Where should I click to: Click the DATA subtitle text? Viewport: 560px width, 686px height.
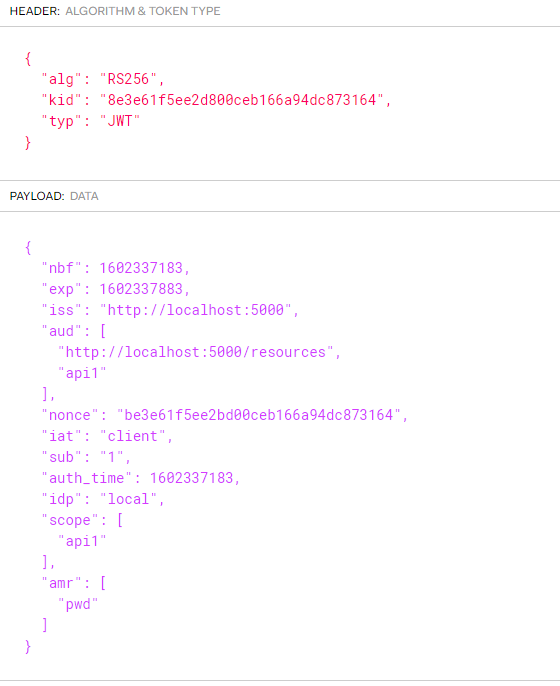click(x=84, y=196)
